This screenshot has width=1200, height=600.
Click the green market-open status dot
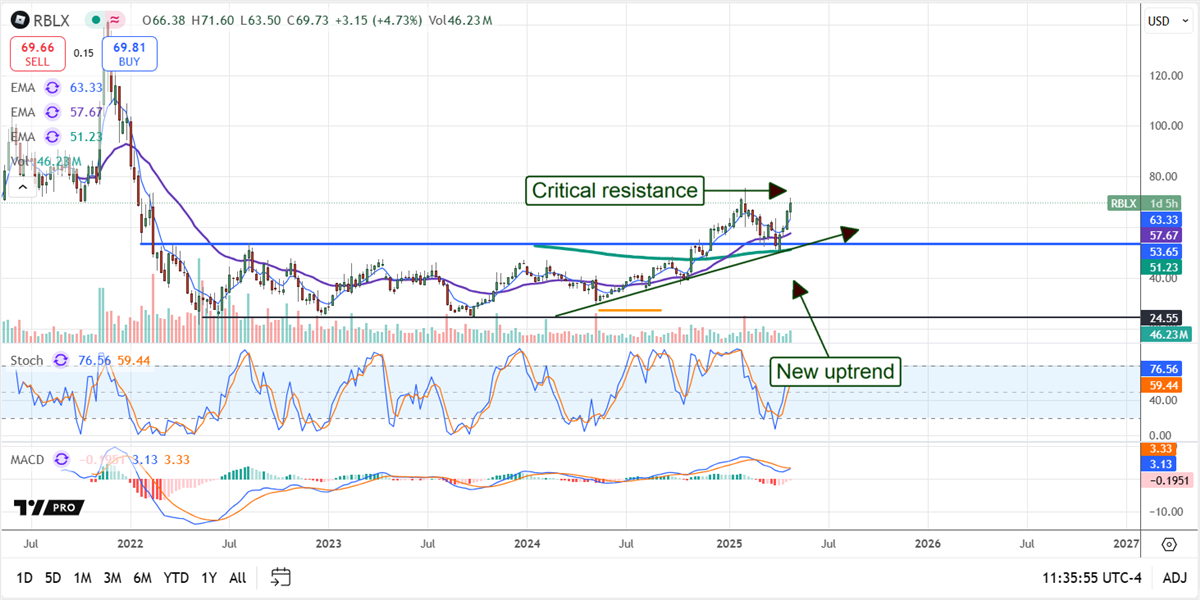[94, 20]
